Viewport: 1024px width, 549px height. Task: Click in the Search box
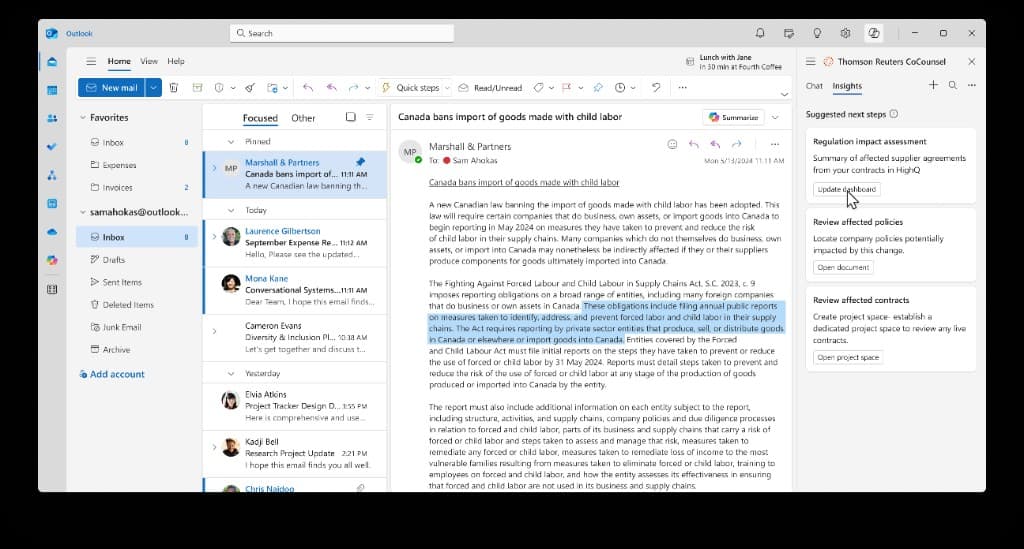342,33
